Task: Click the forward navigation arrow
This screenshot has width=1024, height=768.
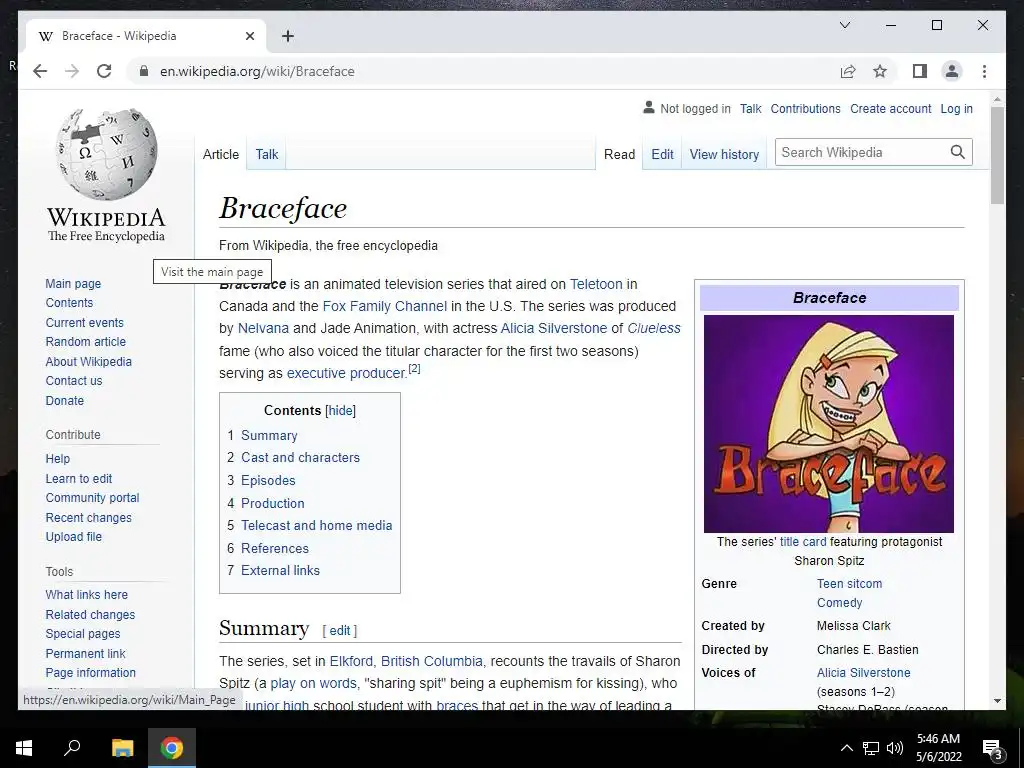Action: click(72, 71)
